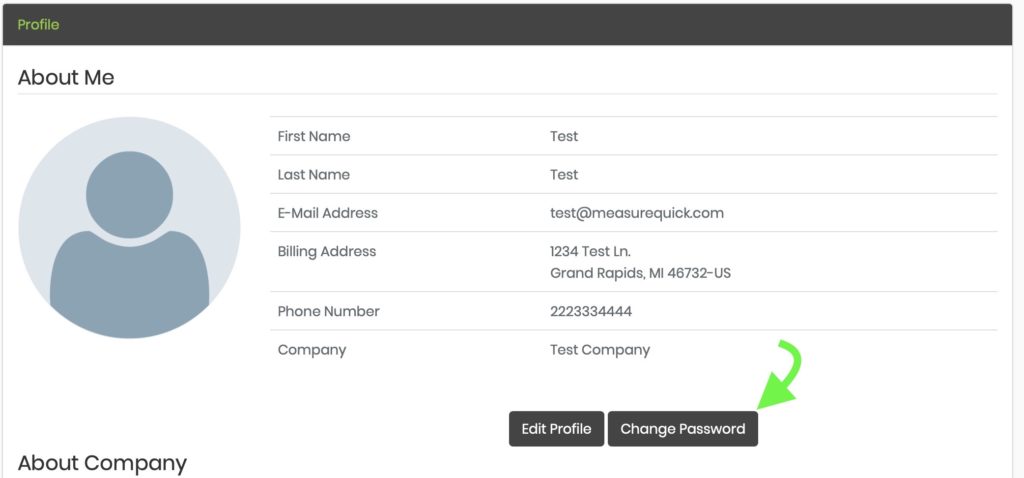Viewport: 1024px width, 478px height.
Task: Click the Test Company value
Action: coord(600,350)
